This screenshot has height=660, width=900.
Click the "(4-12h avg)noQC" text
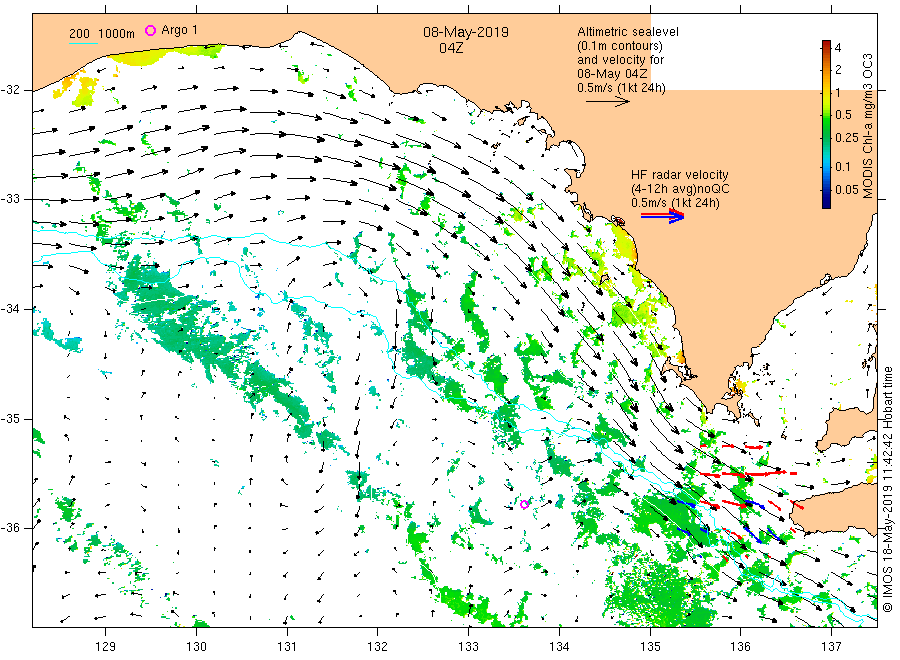tap(680, 189)
